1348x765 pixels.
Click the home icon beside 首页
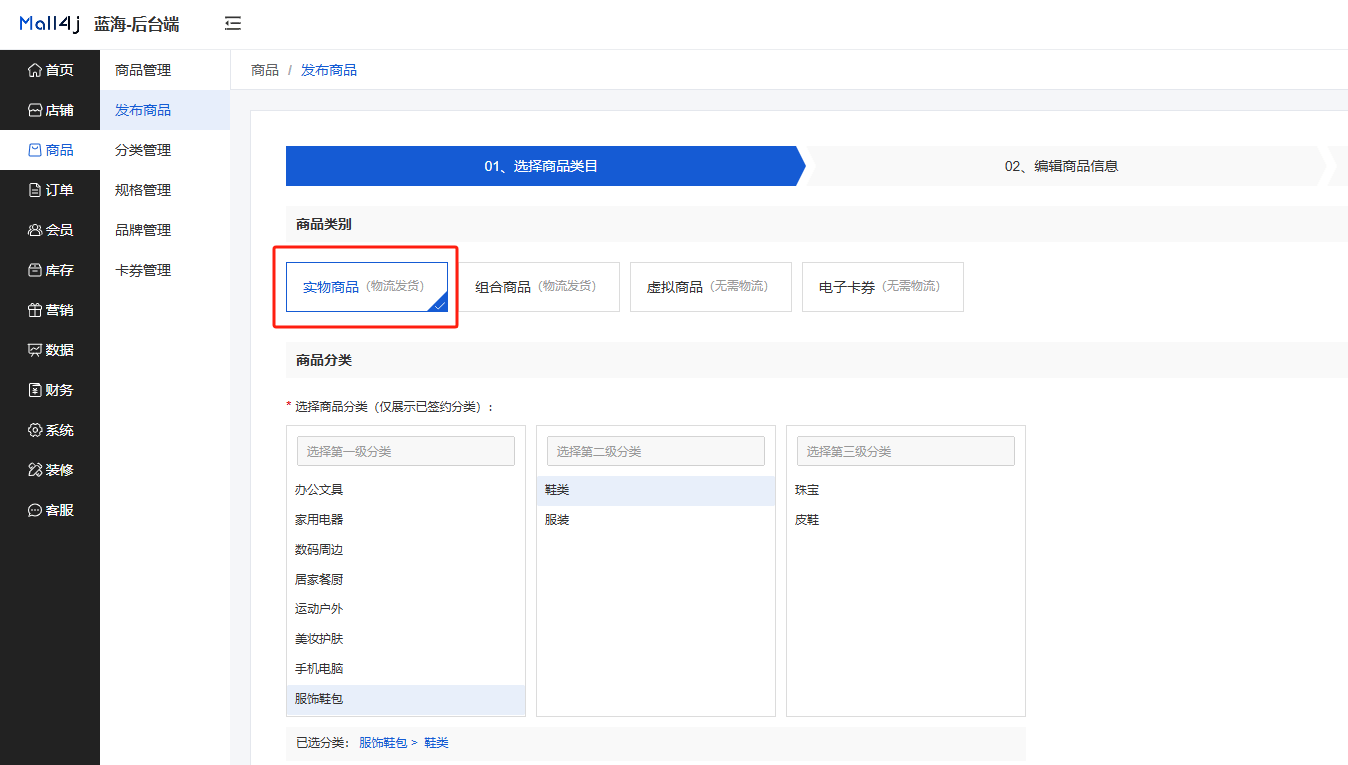pos(35,70)
